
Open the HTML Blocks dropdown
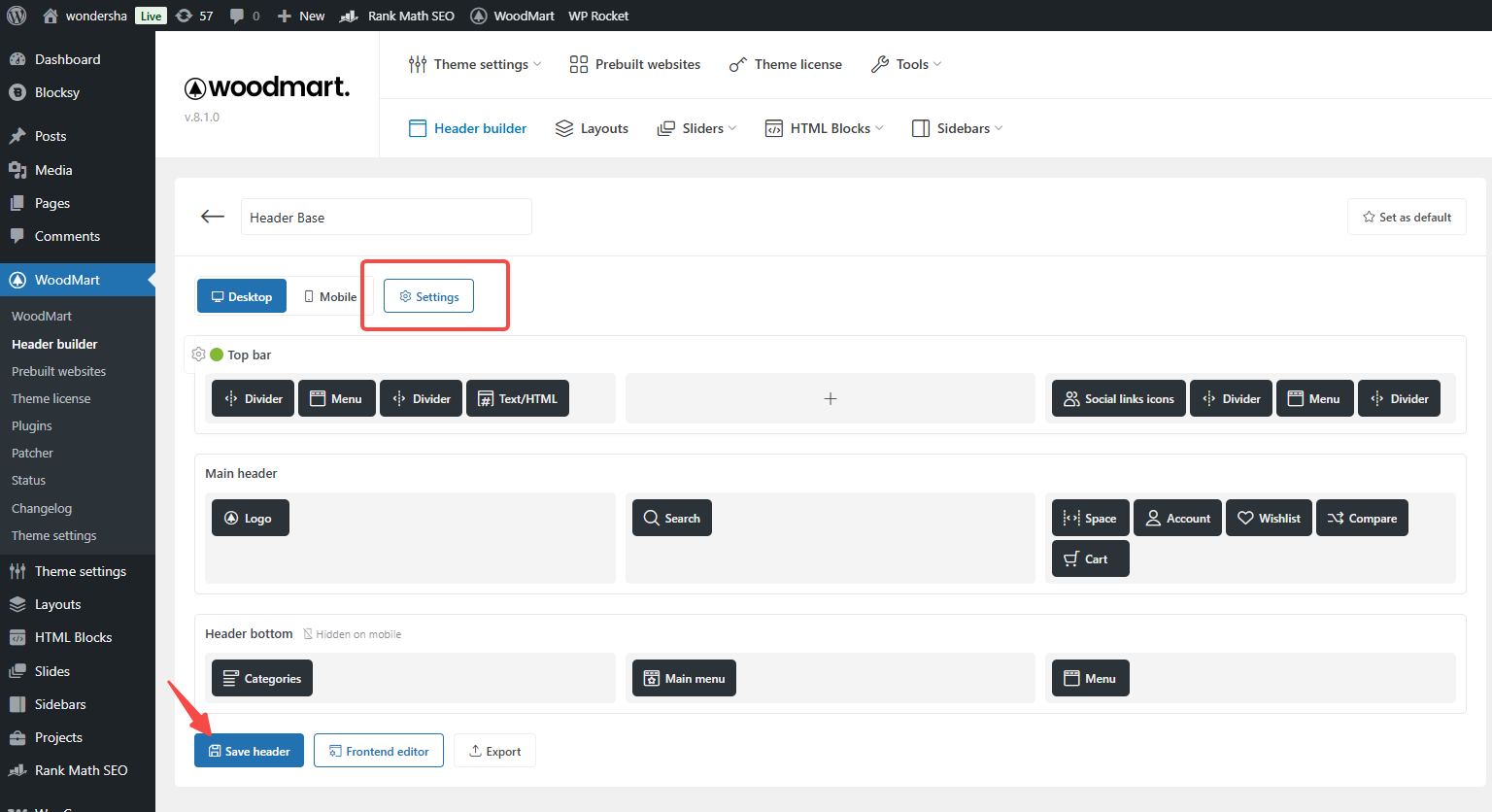pyautogui.click(x=825, y=128)
